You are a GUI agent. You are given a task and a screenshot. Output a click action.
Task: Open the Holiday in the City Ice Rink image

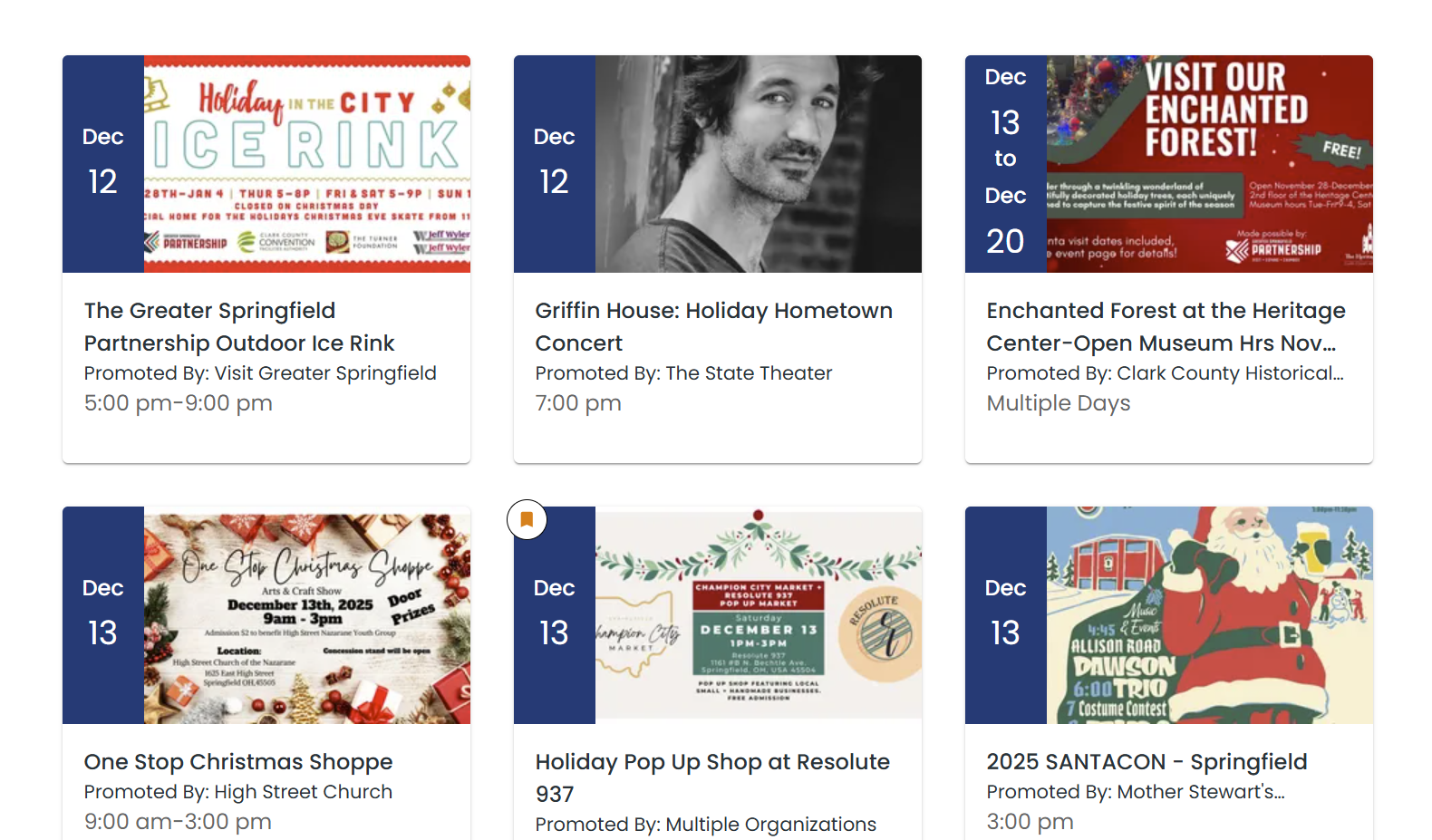pyautogui.click(x=306, y=164)
